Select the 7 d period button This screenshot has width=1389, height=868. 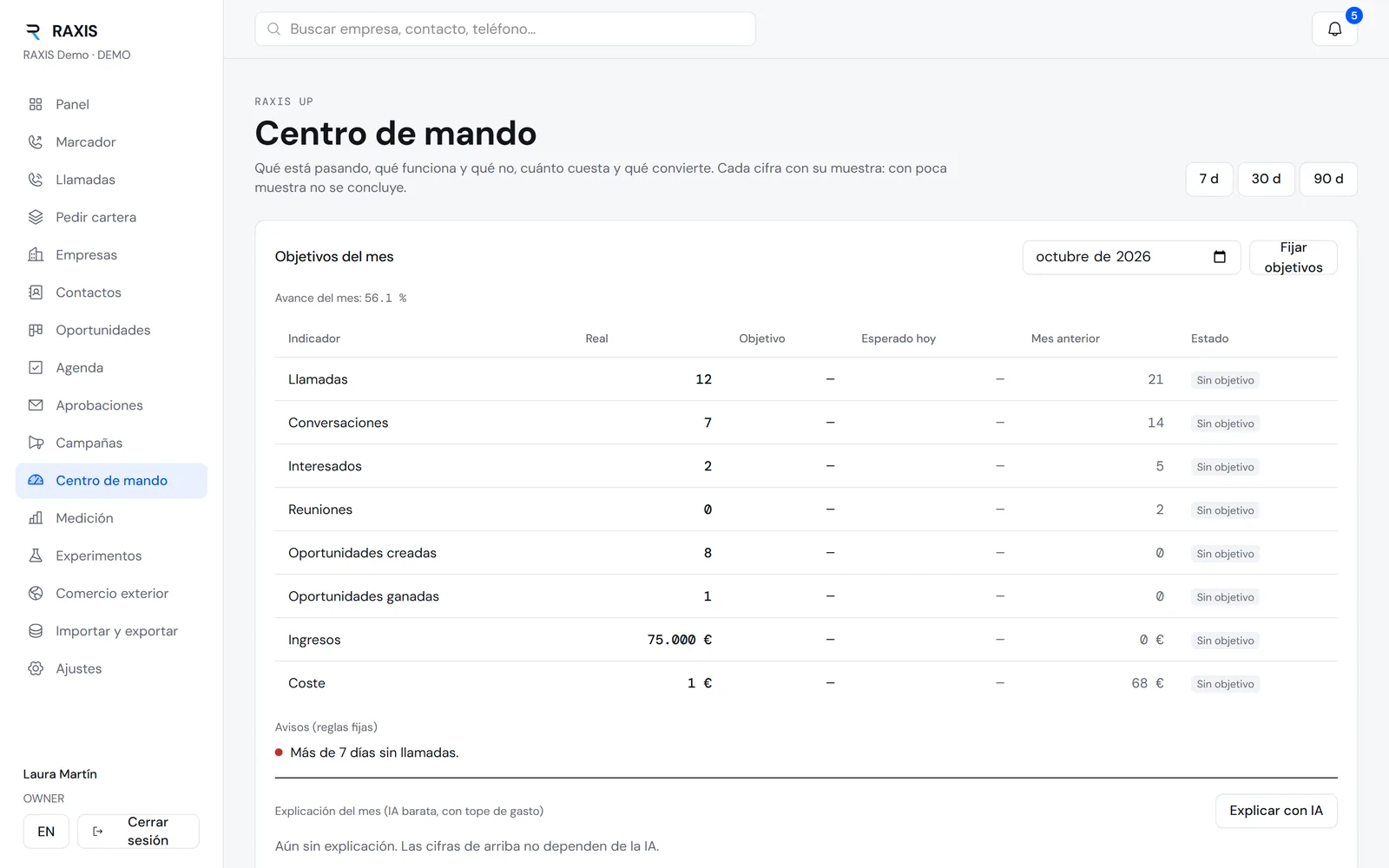[x=1208, y=179]
